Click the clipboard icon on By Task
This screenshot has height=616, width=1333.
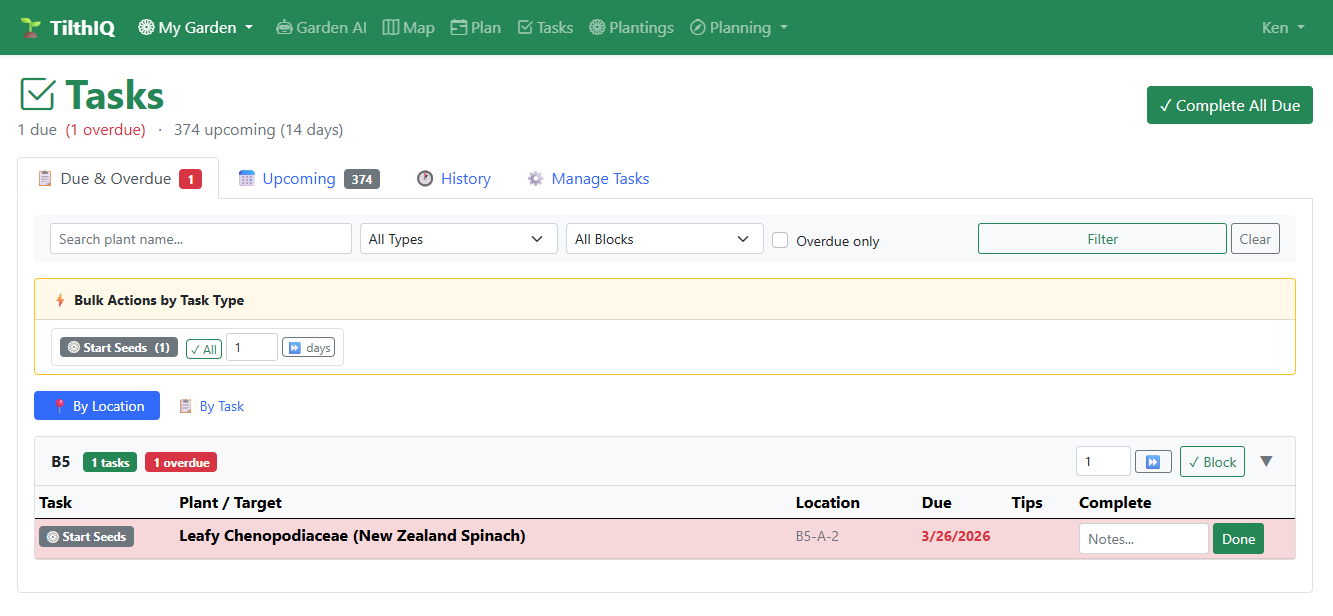(x=185, y=406)
